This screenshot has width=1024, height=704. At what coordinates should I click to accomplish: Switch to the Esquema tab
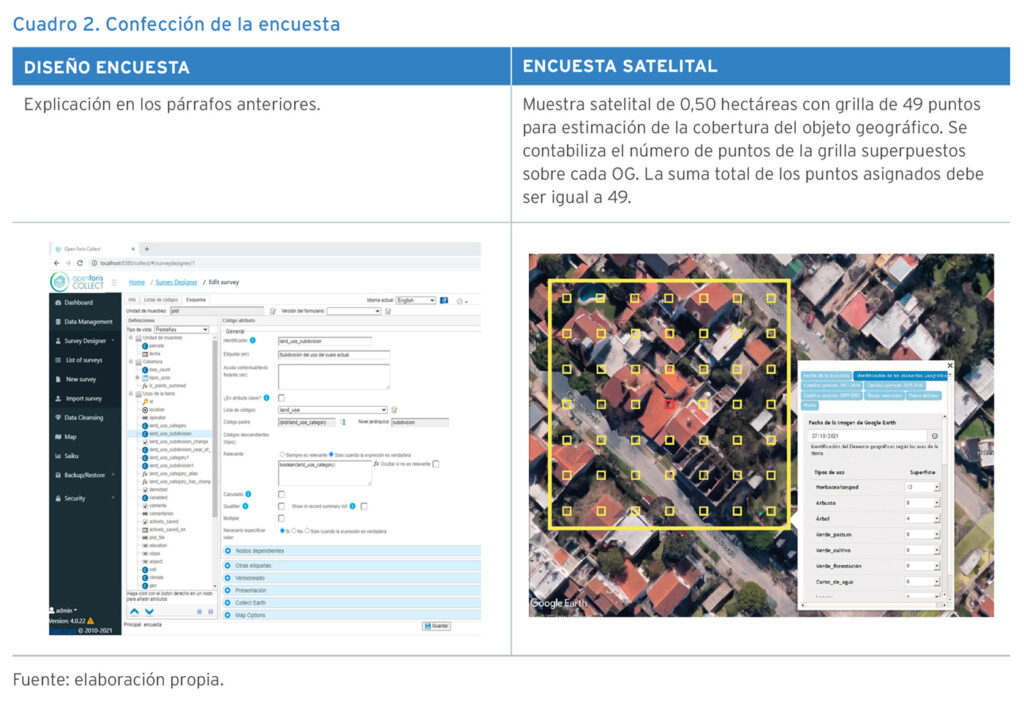196,300
